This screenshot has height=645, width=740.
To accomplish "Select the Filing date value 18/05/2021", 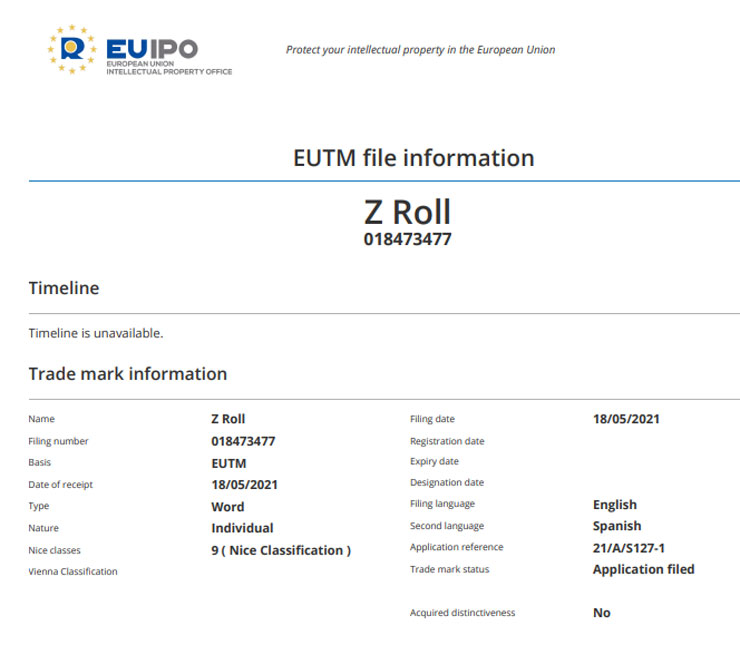I will pos(626,419).
